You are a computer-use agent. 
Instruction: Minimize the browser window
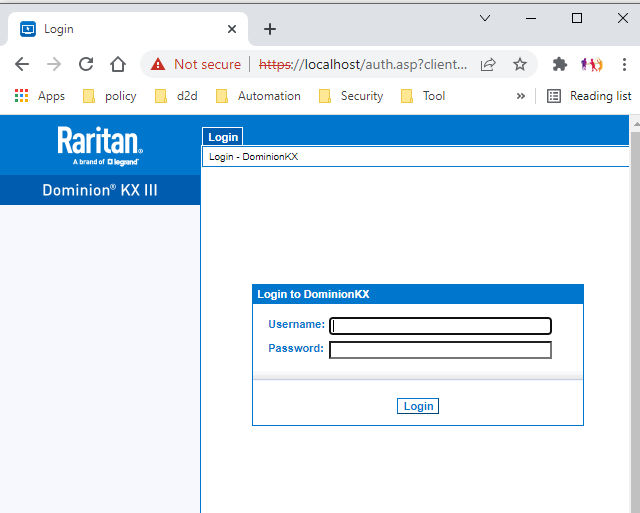[531, 18]
